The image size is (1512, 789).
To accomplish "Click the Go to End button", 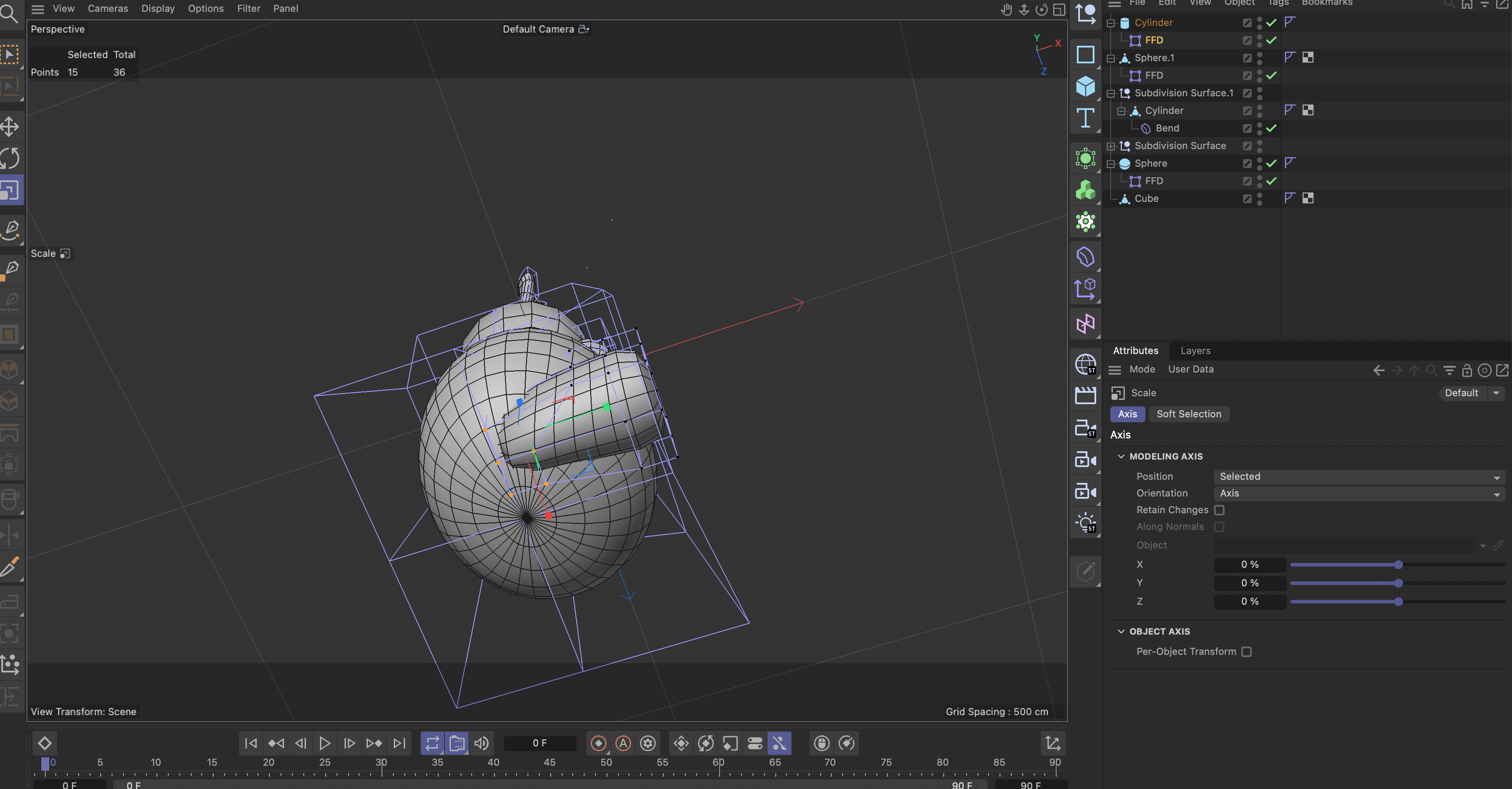I will point(399,743).
